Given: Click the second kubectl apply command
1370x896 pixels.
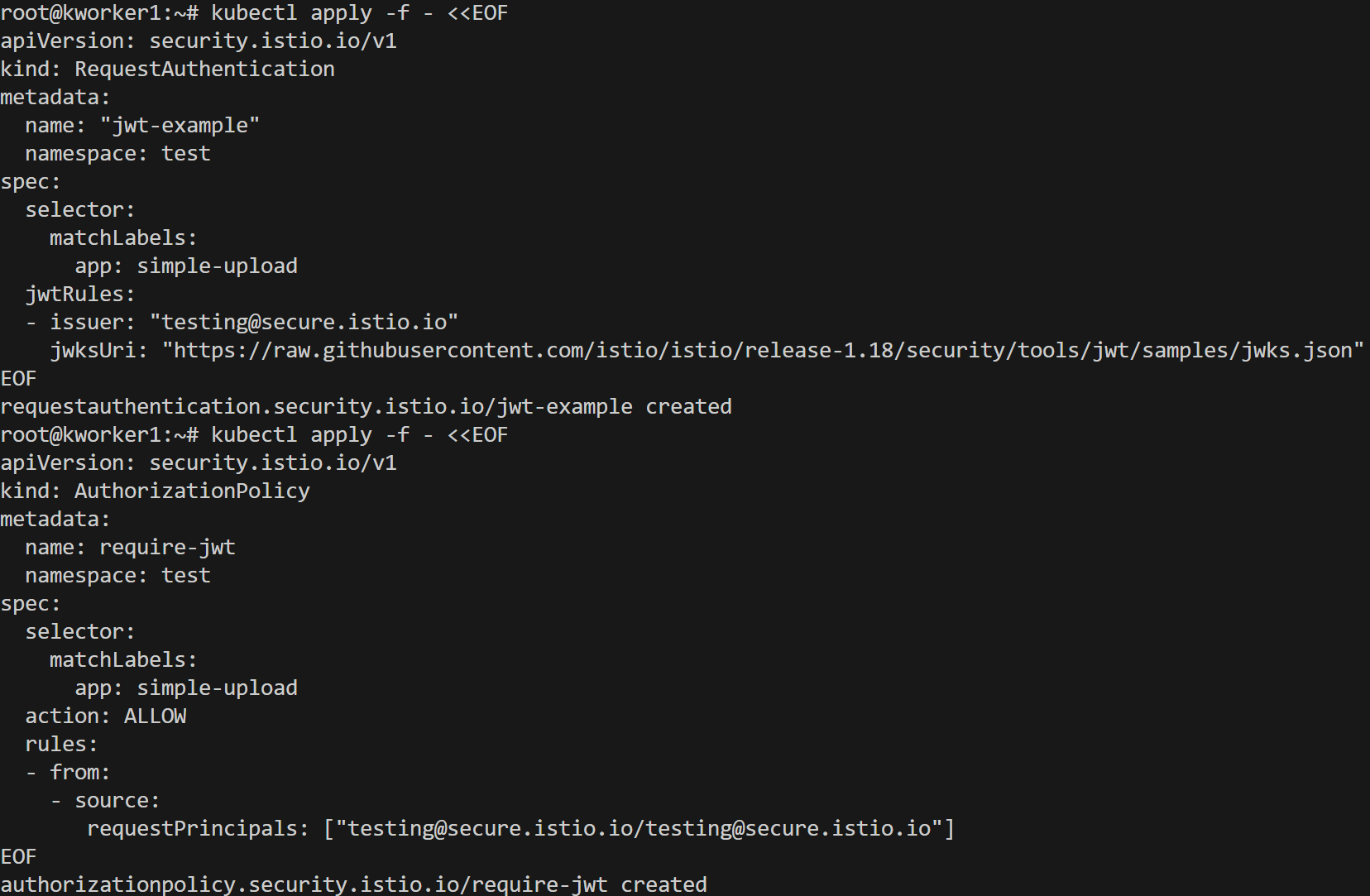Looking at the screenshot, I should coord(359,435).
